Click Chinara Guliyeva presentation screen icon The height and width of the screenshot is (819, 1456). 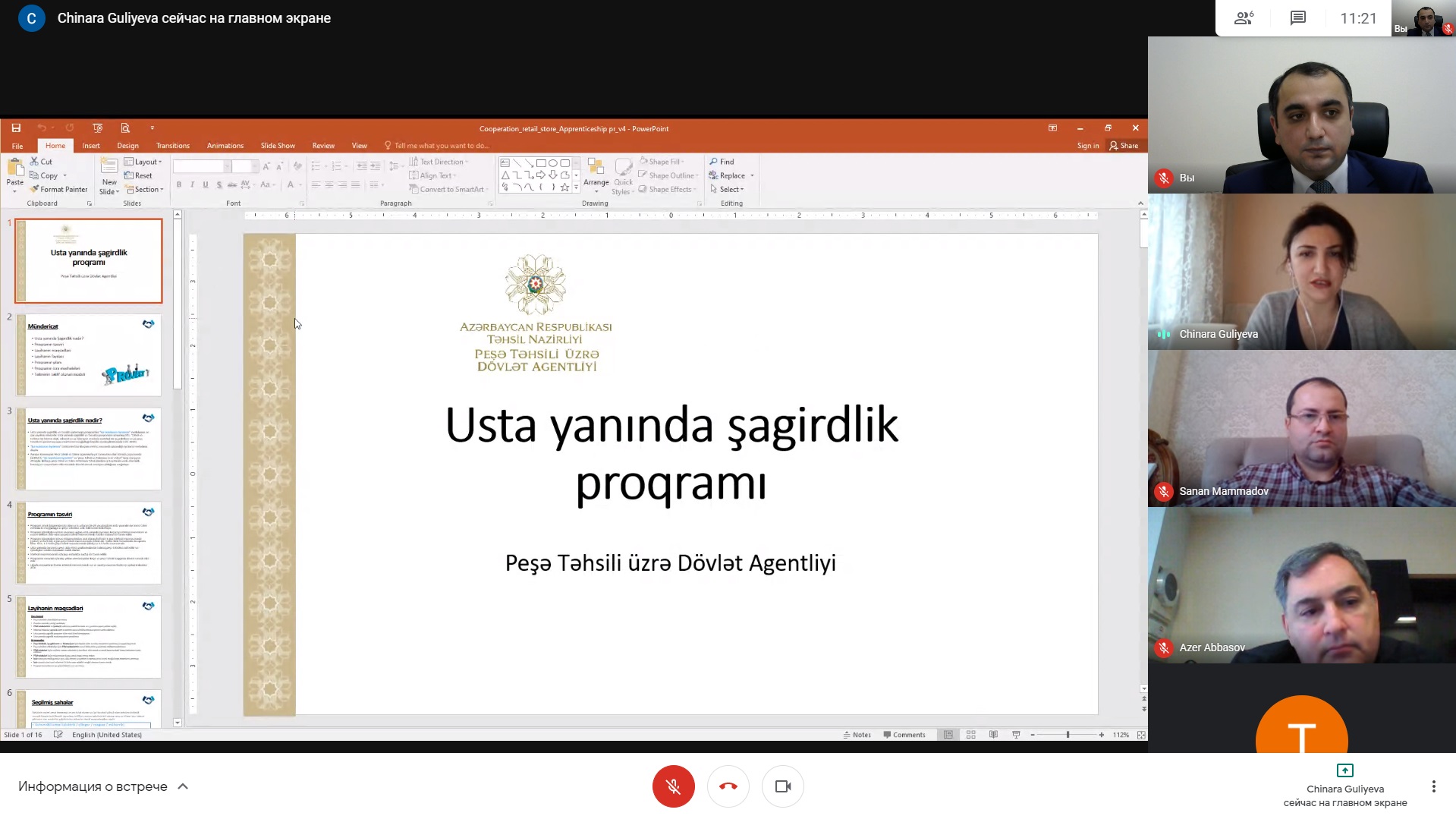tap(1344, 770)
